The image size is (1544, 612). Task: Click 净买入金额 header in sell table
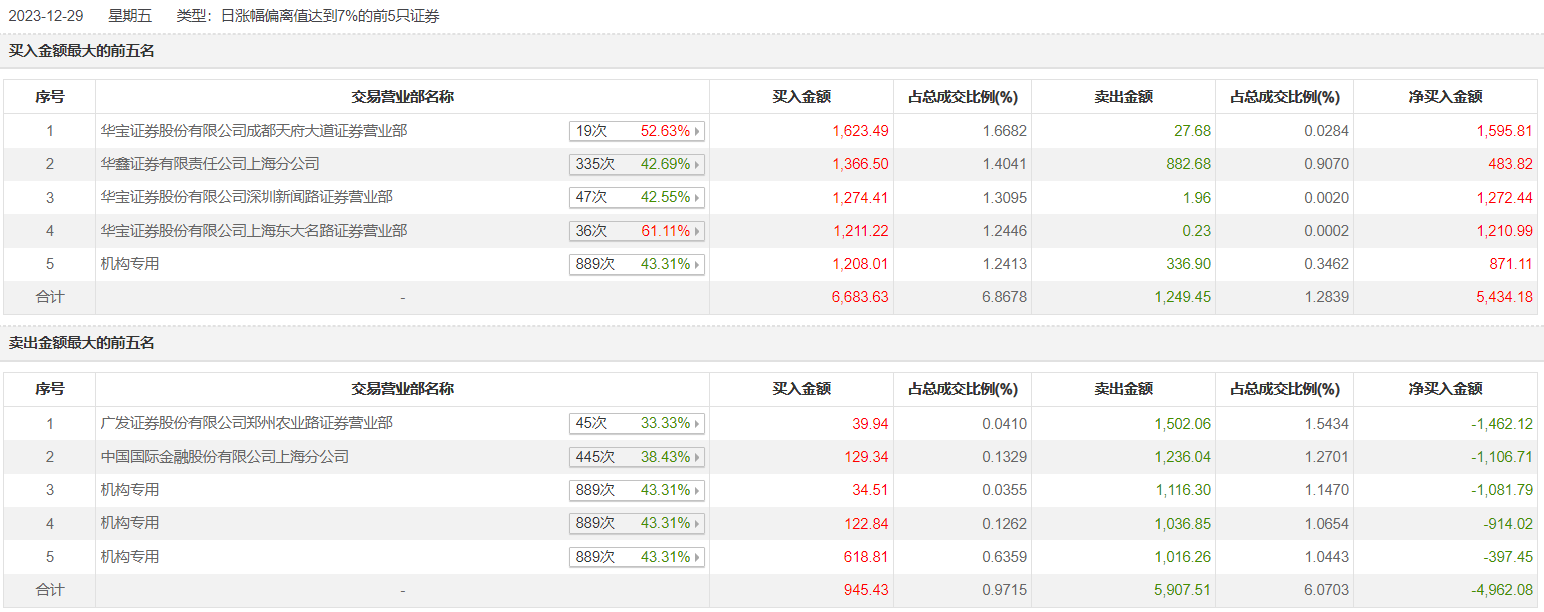[x=1445, y=390]
